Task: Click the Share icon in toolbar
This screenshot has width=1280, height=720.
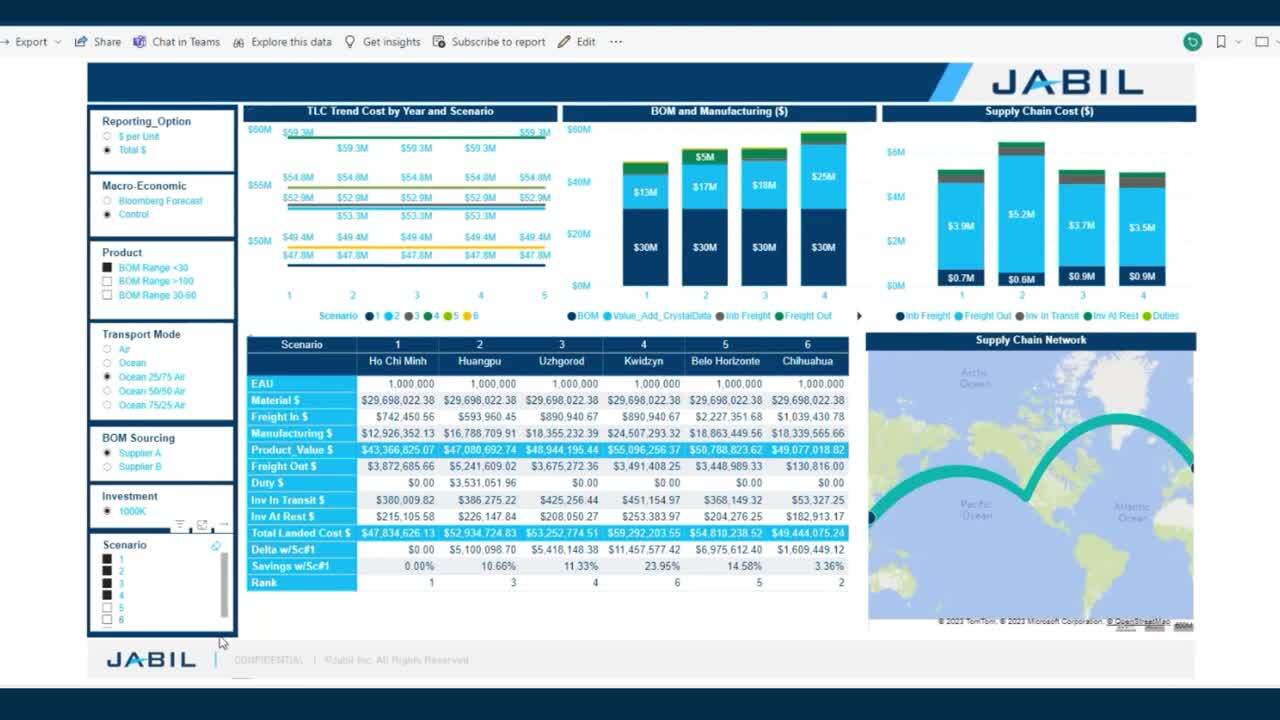Action: (81, 42)
